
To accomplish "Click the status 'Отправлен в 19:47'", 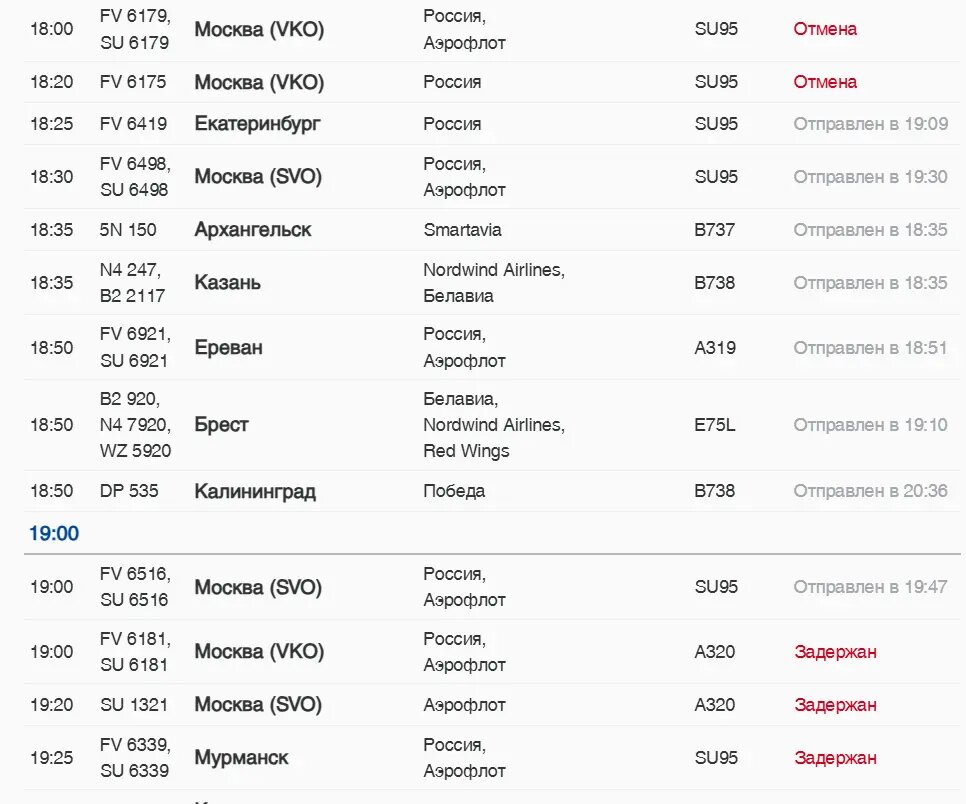I will pyautogui.click(x=870, y=587).
